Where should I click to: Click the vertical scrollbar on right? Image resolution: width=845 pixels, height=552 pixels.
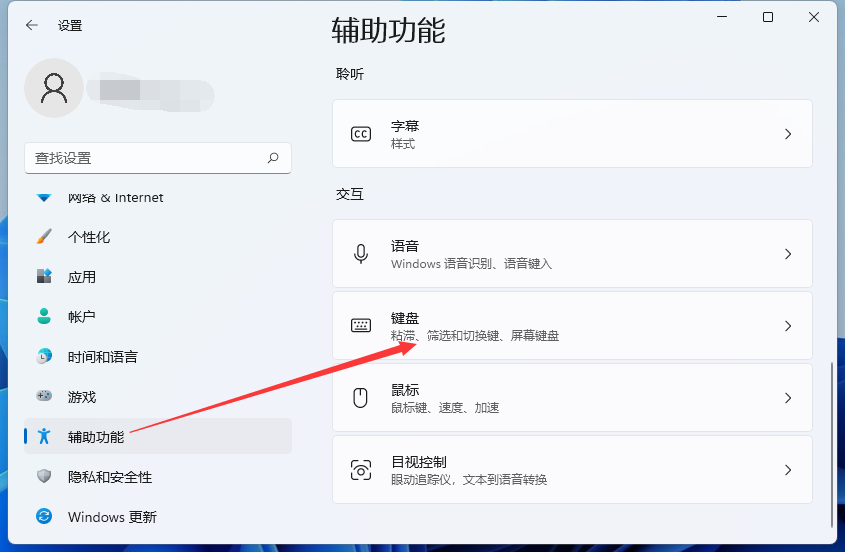coord(832,440)
